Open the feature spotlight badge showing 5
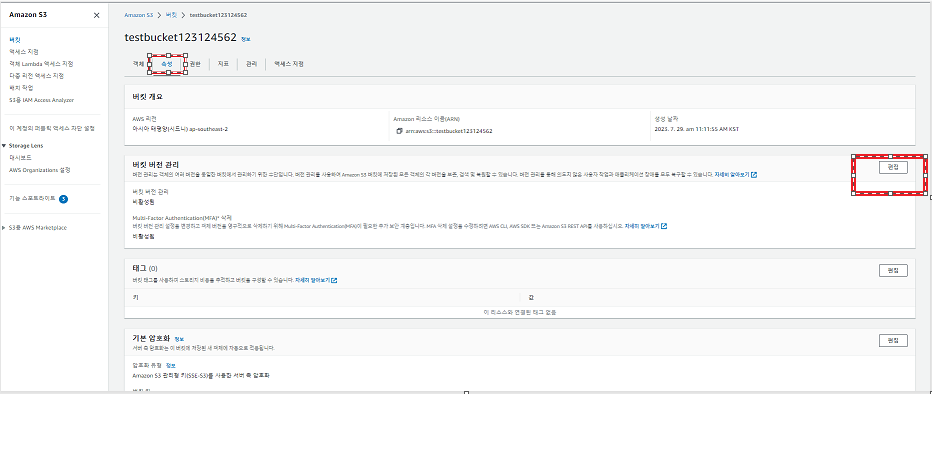 [x=64, y=199]
